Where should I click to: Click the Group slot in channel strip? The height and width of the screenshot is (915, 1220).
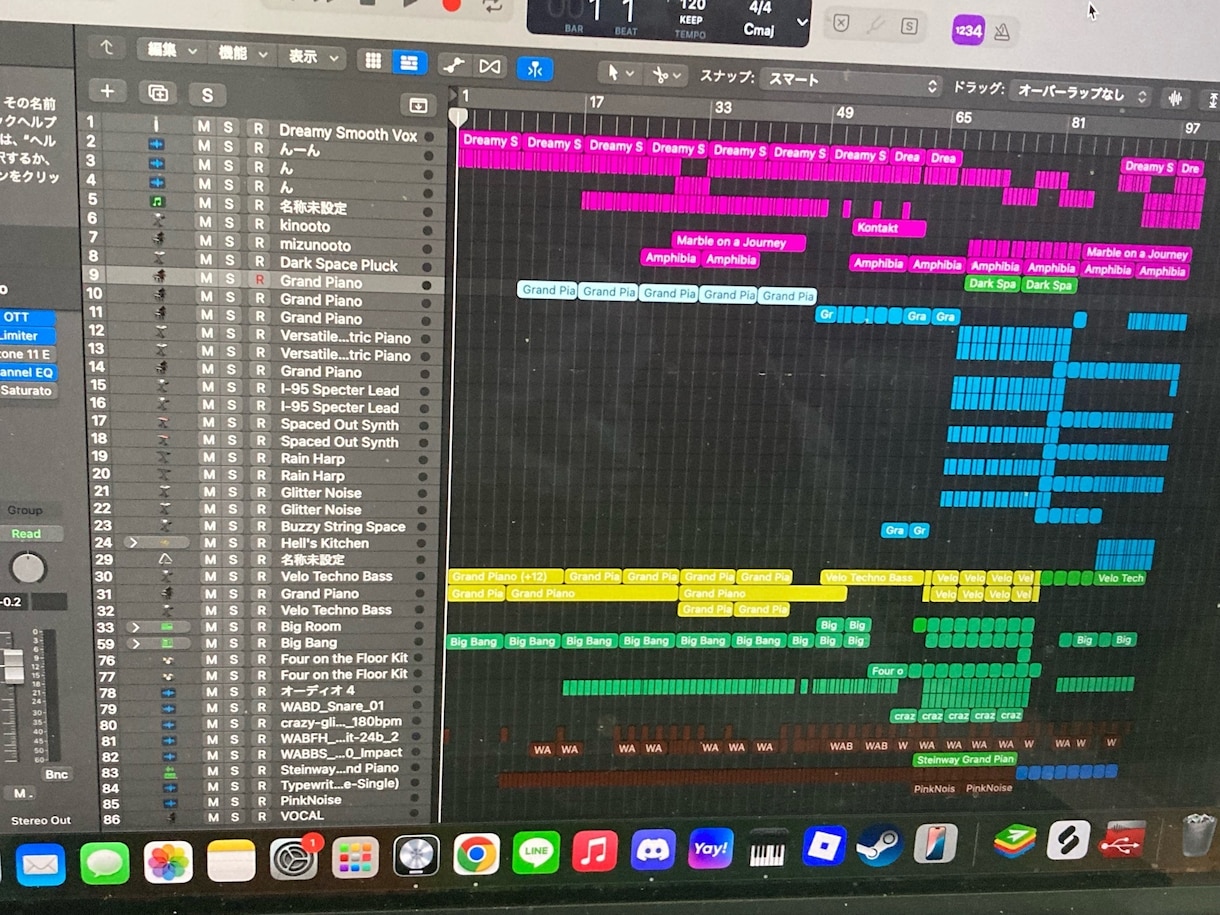pos(26,510)
